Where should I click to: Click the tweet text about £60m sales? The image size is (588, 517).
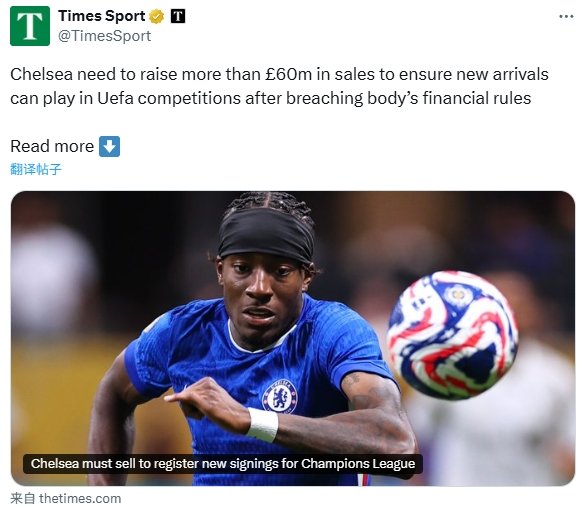279,86
